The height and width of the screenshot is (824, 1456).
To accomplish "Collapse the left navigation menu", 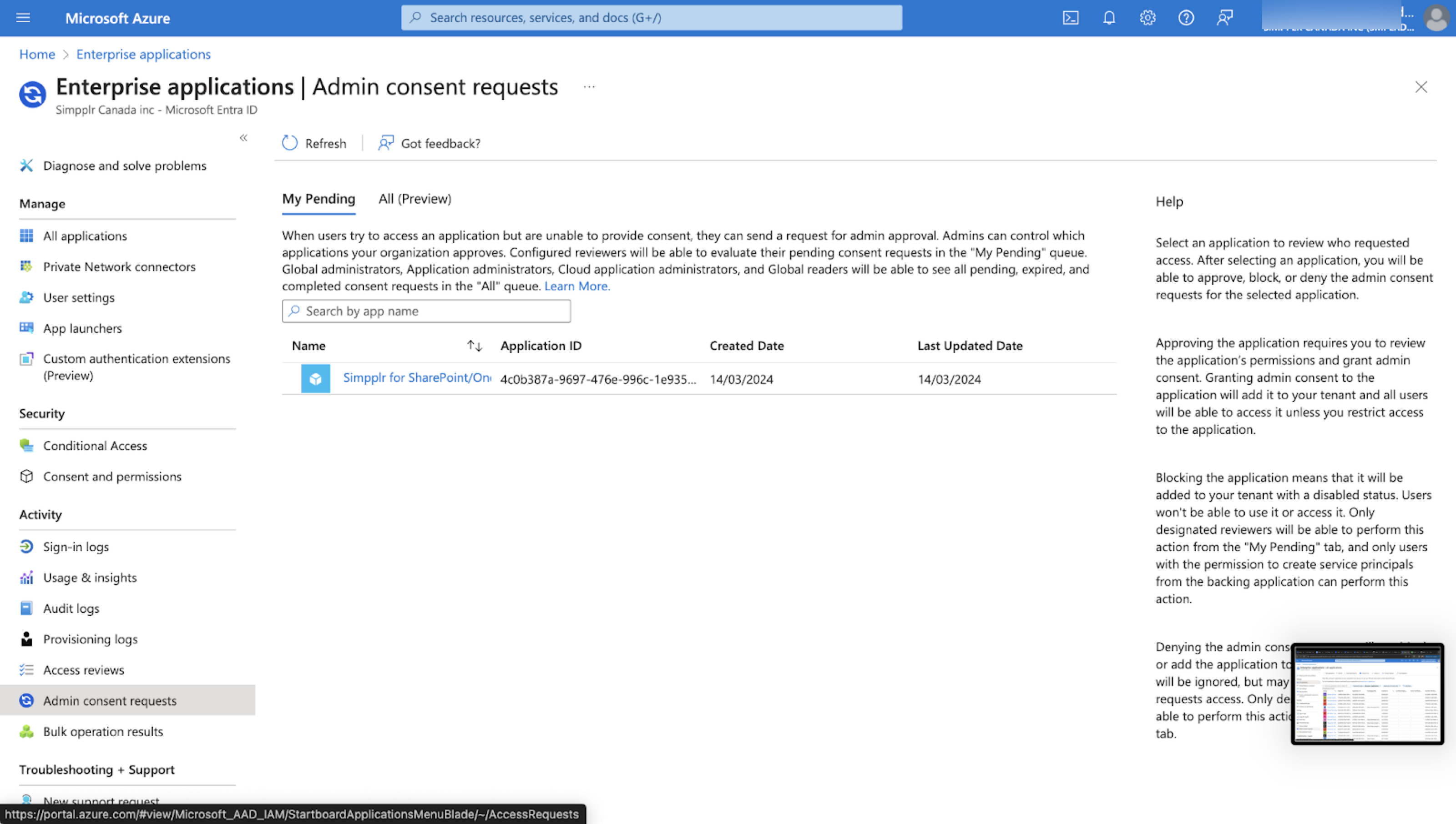I will (x=243, y=137).
